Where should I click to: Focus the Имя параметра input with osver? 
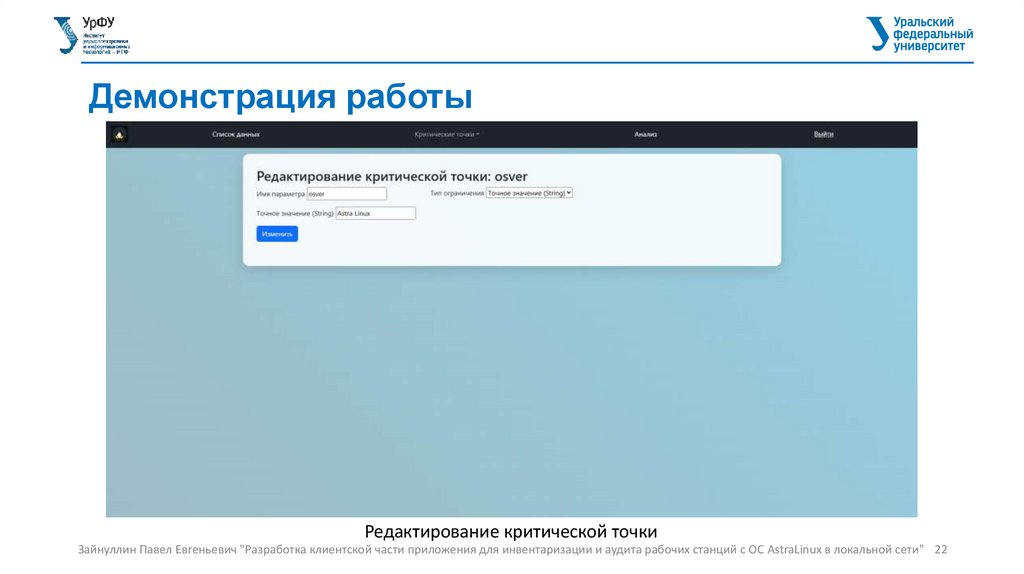coord(347,194)
